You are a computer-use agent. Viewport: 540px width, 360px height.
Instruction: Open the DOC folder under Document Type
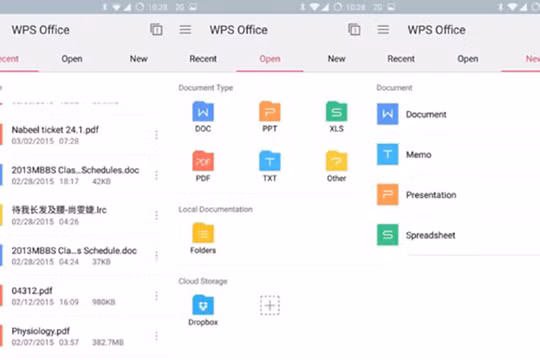[x=203, y=117]
